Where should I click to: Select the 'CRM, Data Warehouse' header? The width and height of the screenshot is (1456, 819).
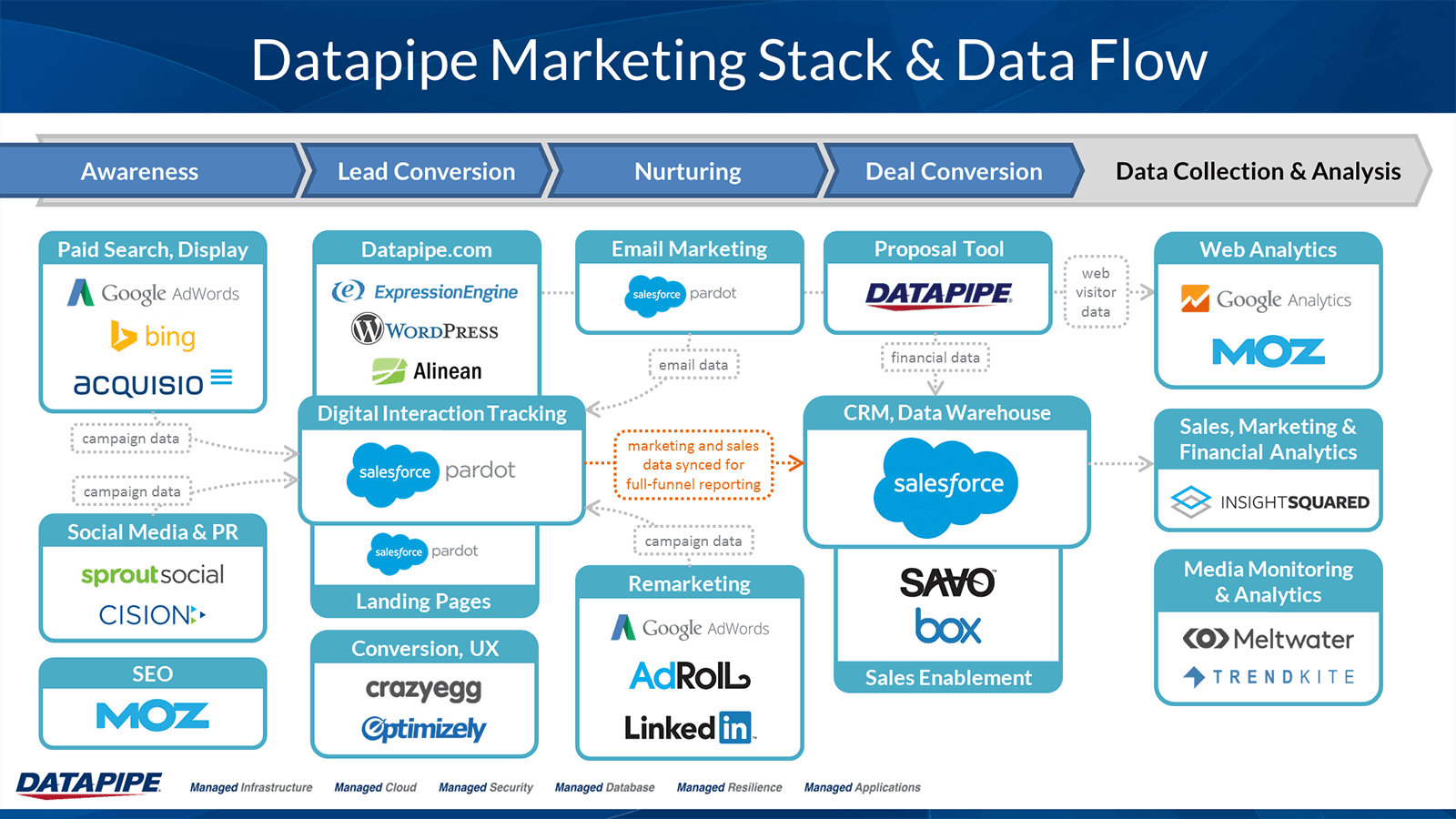point(947,413)
